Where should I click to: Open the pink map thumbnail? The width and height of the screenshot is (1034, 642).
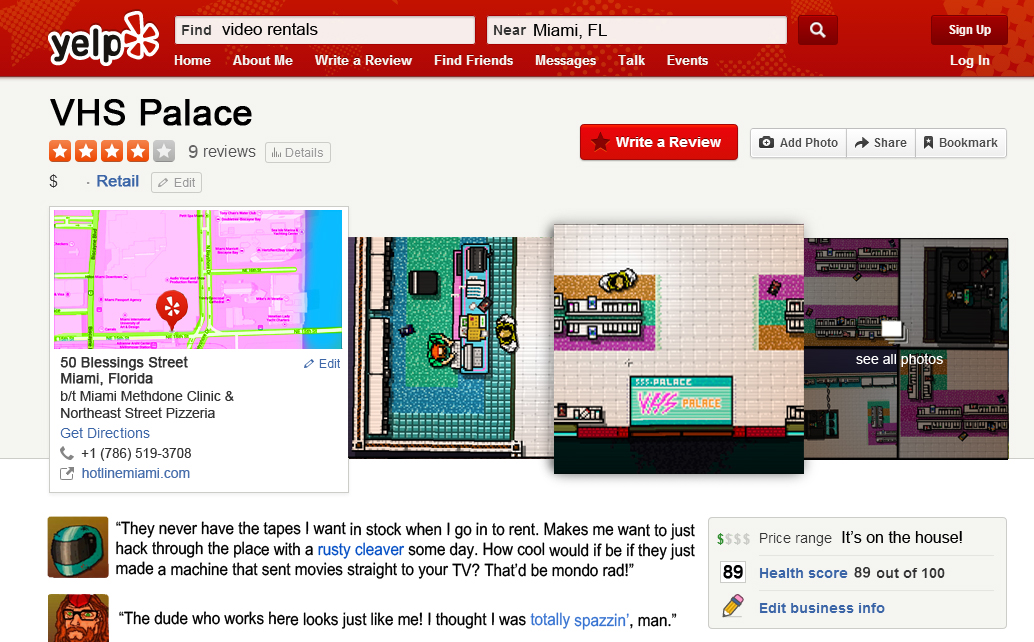pyautogui.click(x=198, y=279)
